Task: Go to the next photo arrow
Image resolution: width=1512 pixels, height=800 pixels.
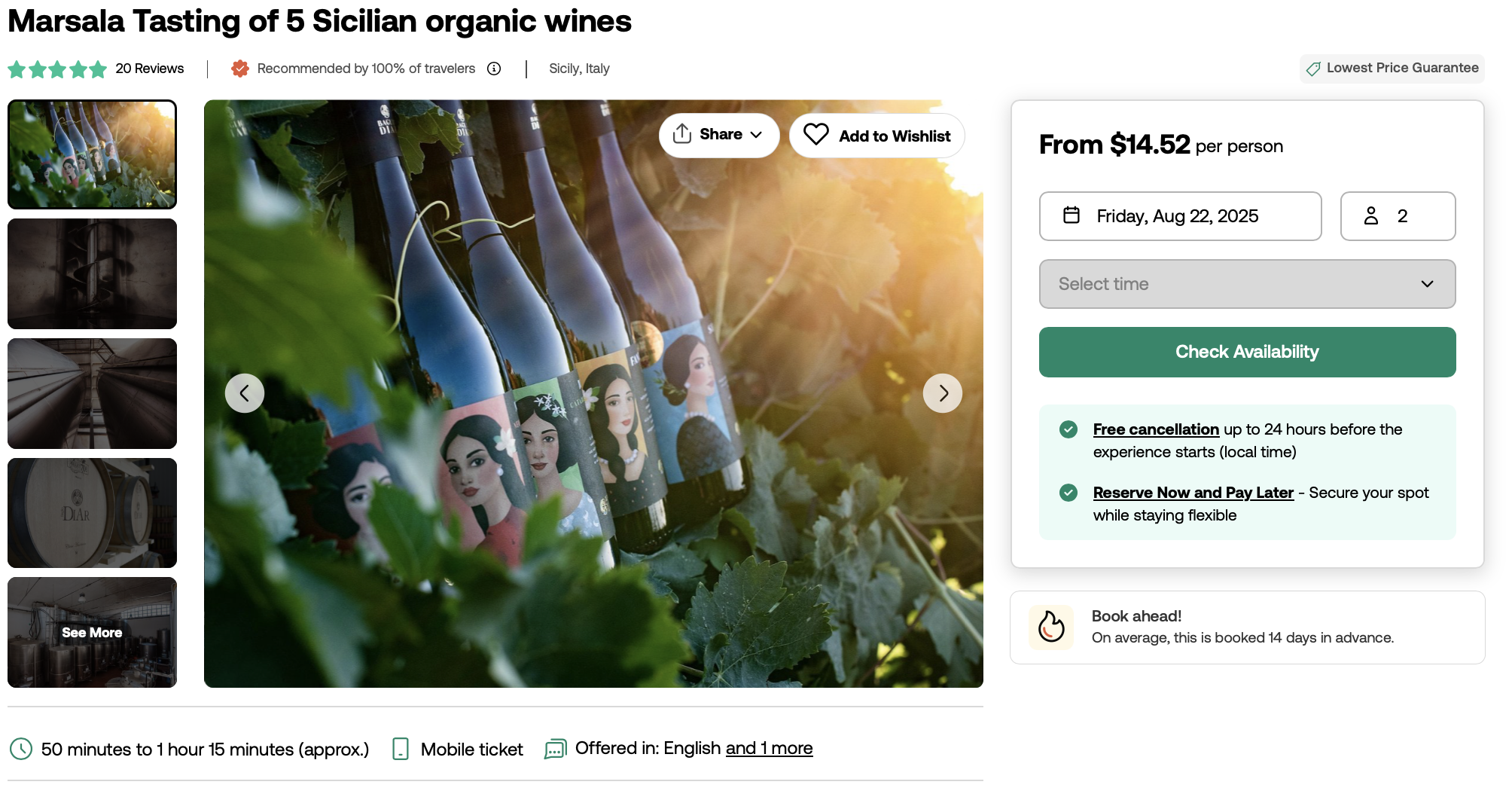Action: (x=943, y=393)
